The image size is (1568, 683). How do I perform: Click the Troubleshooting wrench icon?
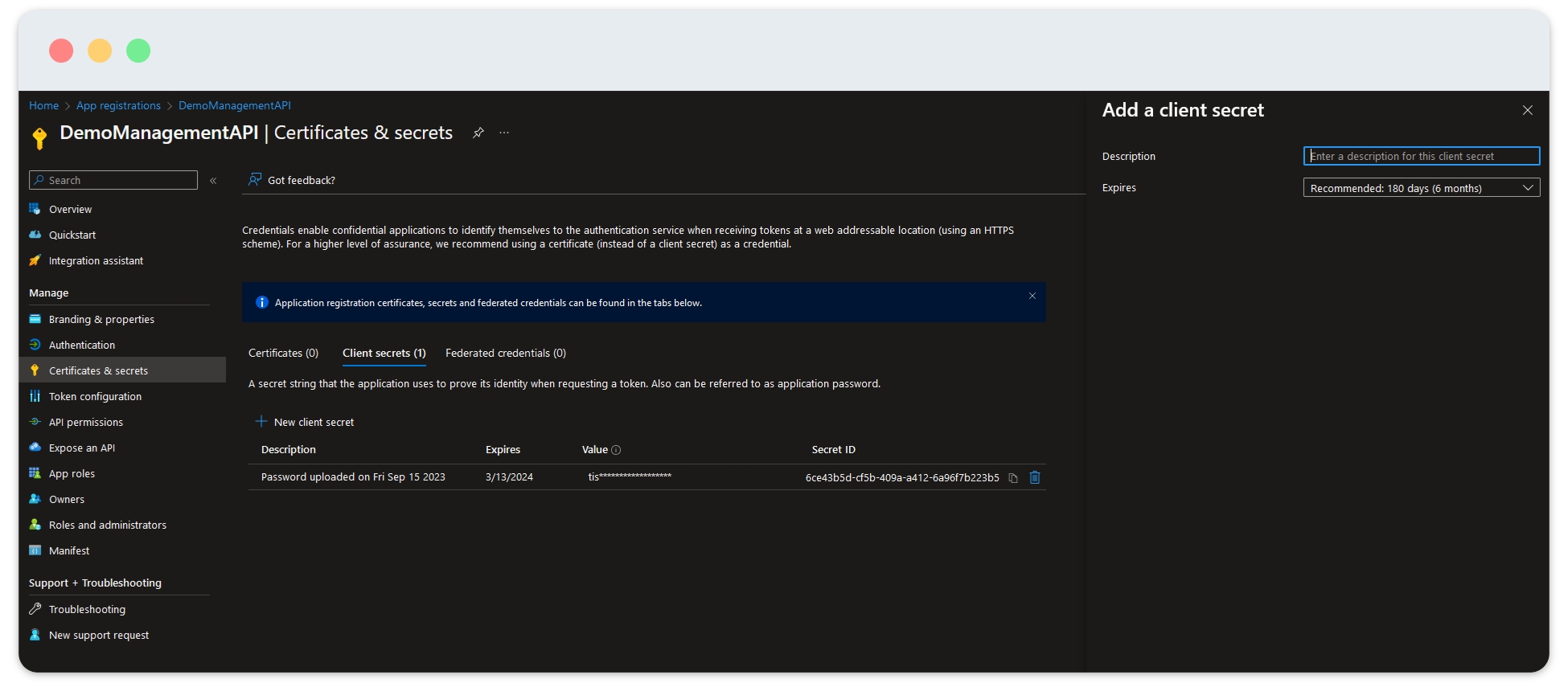(35, 609)
